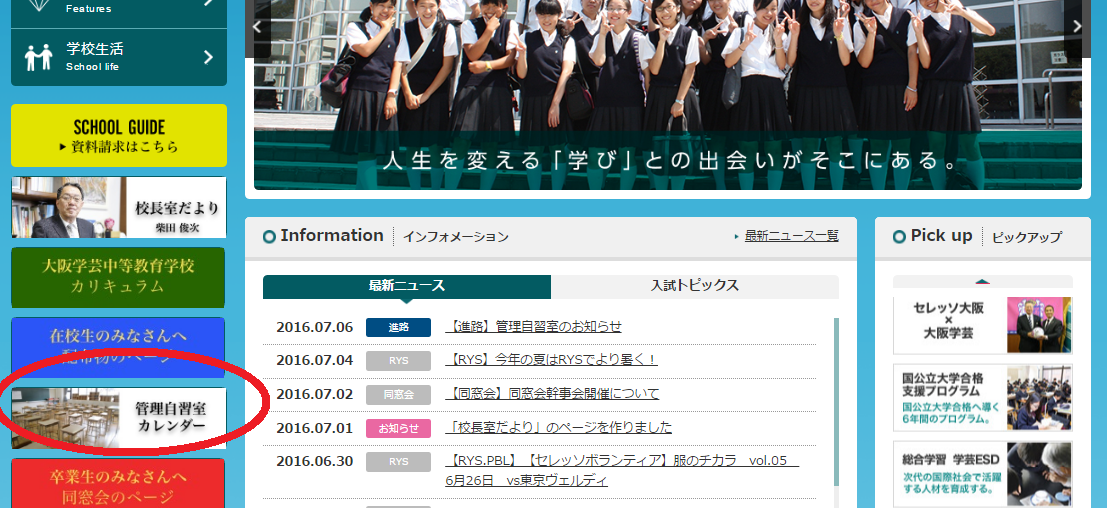Switch to the 入試トピックス tab
Viewport: 1107px width, 508px height.
[694, 286]
